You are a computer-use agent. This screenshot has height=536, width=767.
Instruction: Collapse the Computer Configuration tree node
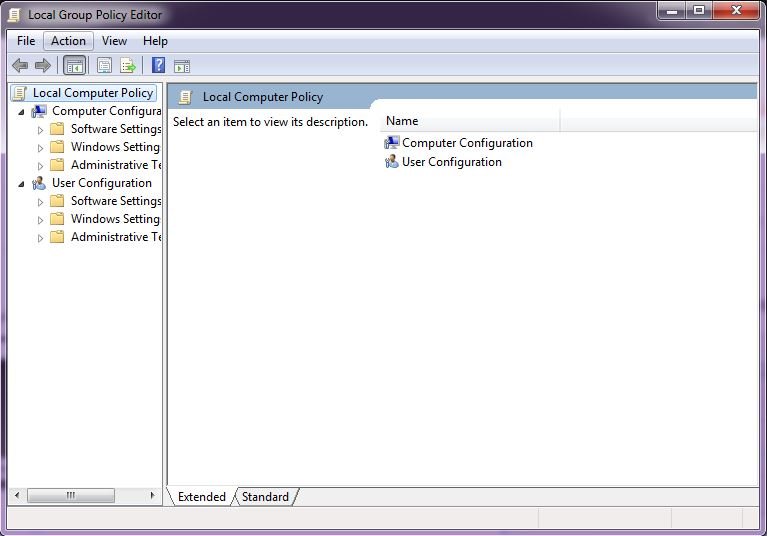coord(21,112)
